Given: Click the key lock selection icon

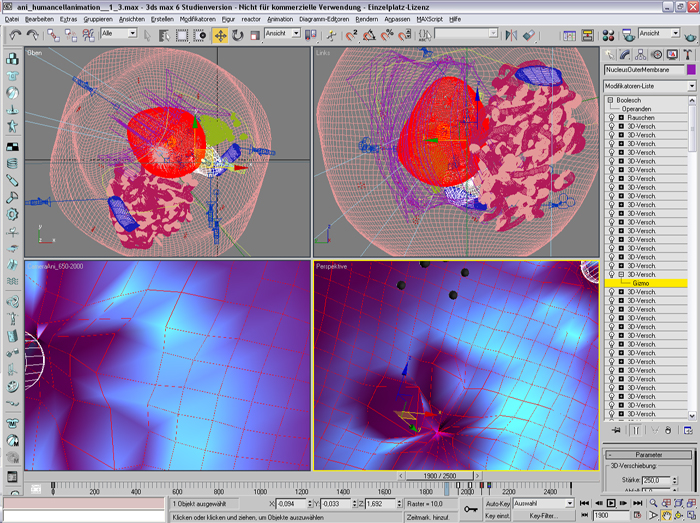Looking at the screenshot, I should tap(471, 509).
